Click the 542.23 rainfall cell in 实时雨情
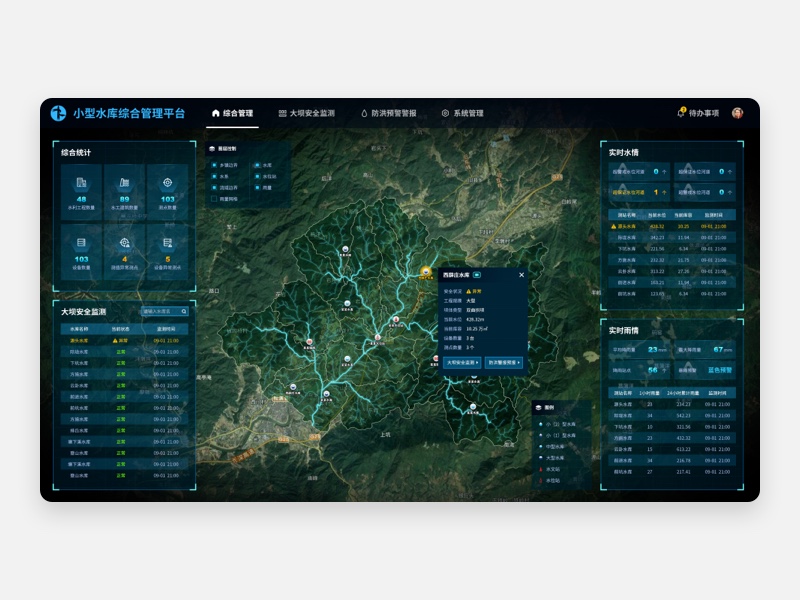 (683, 416)
